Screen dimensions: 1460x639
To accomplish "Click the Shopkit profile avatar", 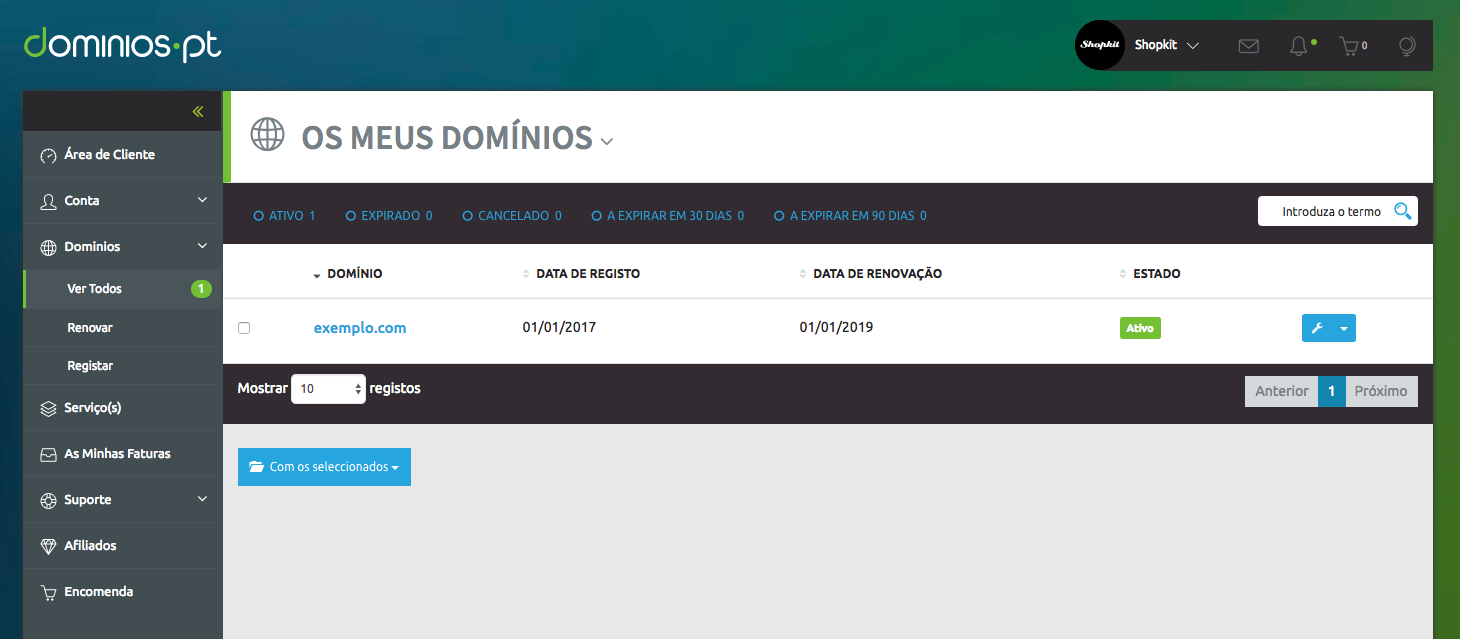I will (1099, 46).
